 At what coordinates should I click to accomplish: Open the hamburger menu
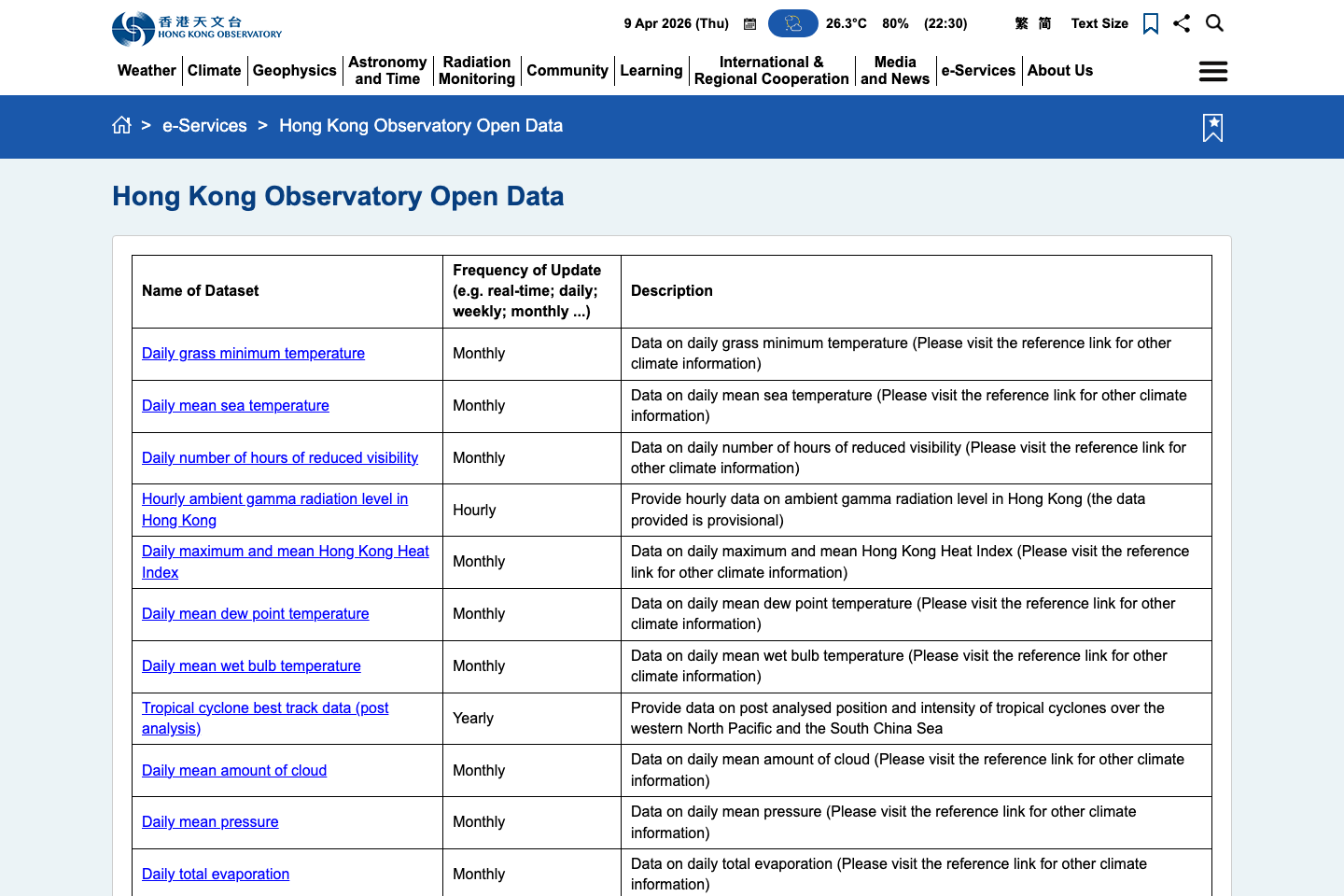click(1212, 70)
